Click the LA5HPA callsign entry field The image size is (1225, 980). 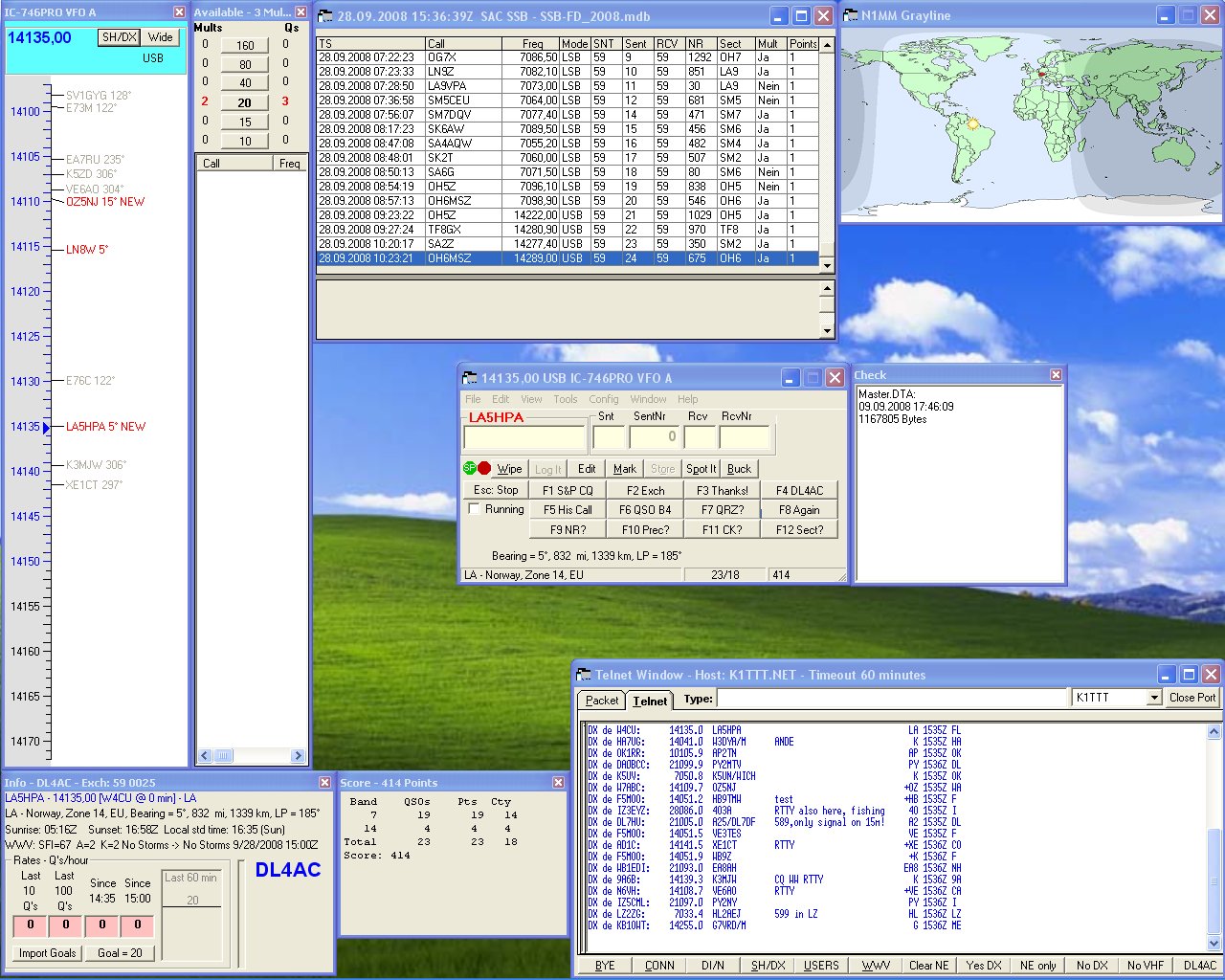coord(524,437)
